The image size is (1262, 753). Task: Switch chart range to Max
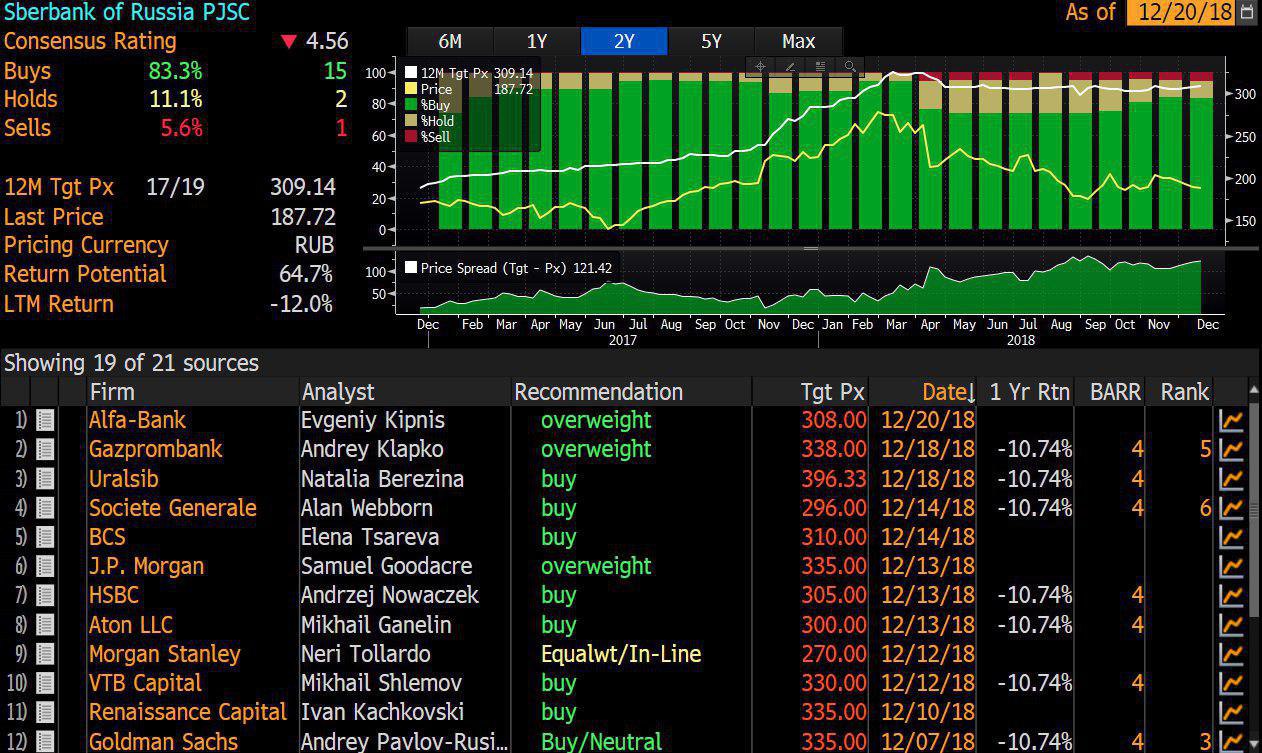point(798,41)
